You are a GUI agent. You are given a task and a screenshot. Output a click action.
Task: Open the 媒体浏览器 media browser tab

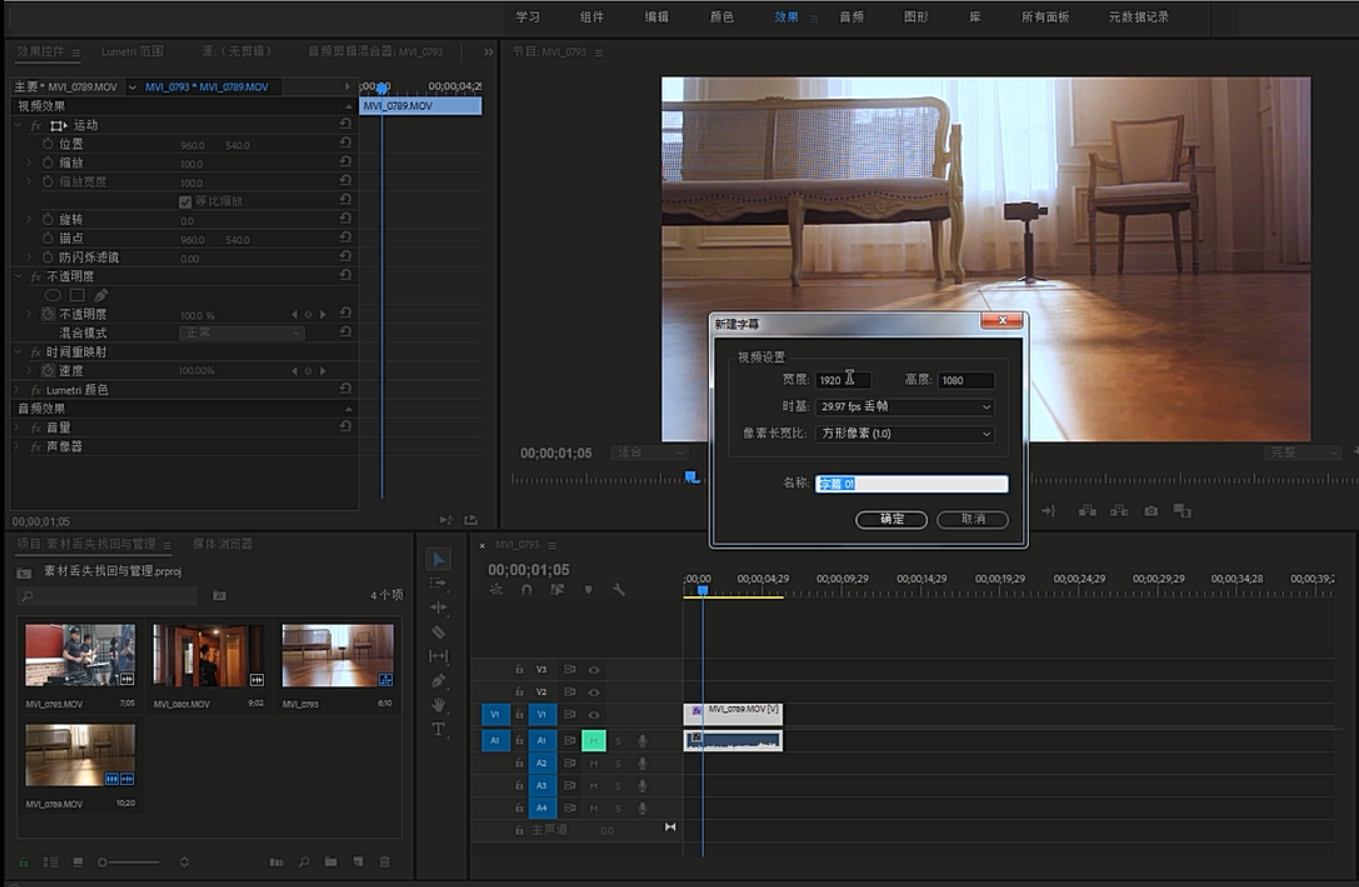[222, 544]
